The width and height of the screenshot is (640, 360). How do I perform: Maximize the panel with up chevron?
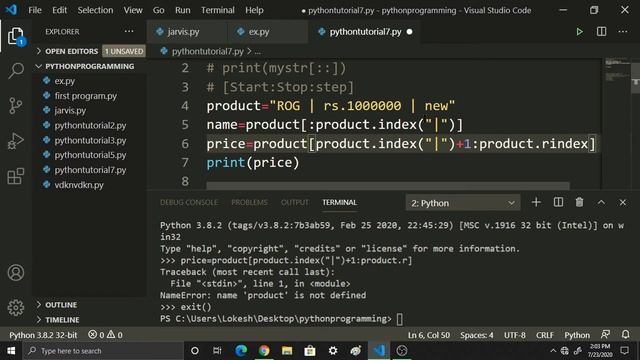(601, 202)
